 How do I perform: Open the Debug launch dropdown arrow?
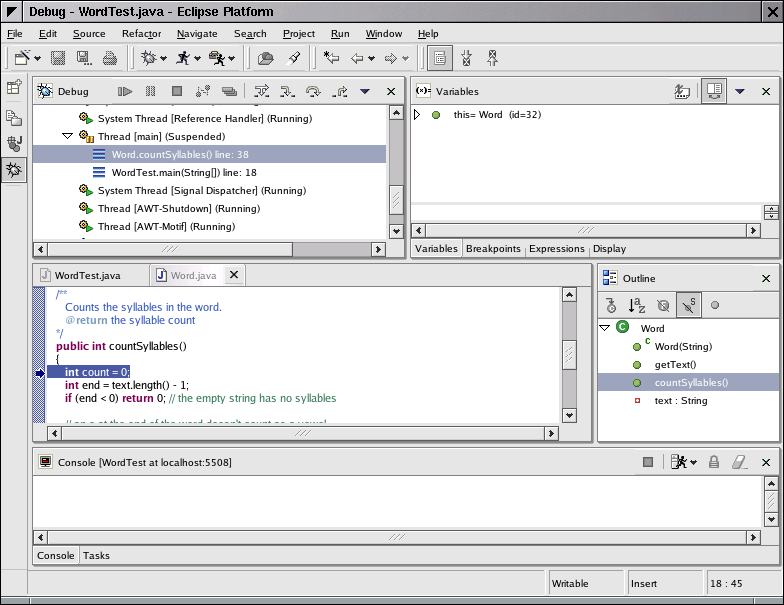pyautogui.click(x=164, y=58)
